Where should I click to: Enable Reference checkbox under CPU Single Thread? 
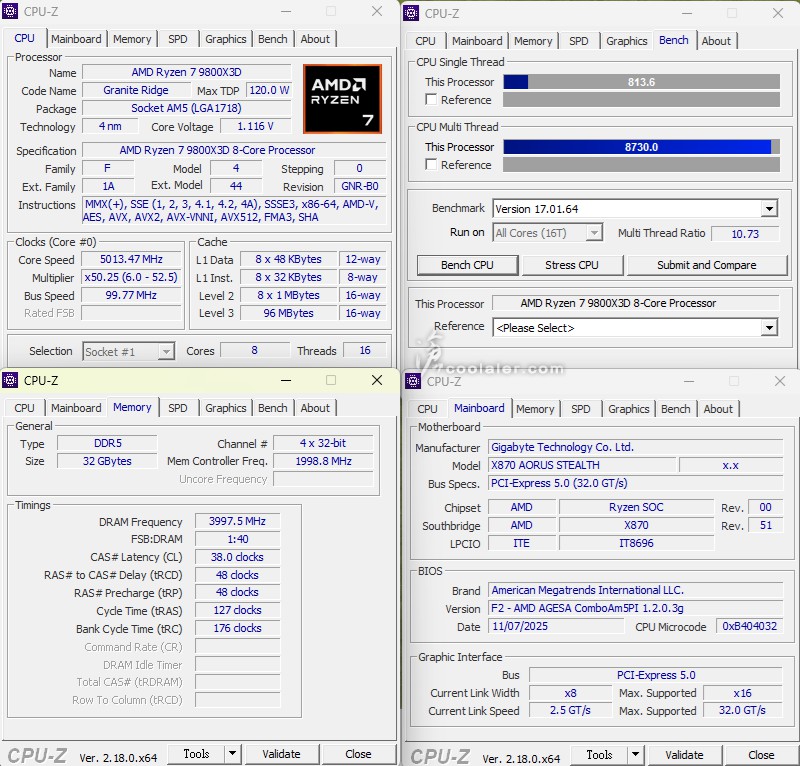coord(431,100)
